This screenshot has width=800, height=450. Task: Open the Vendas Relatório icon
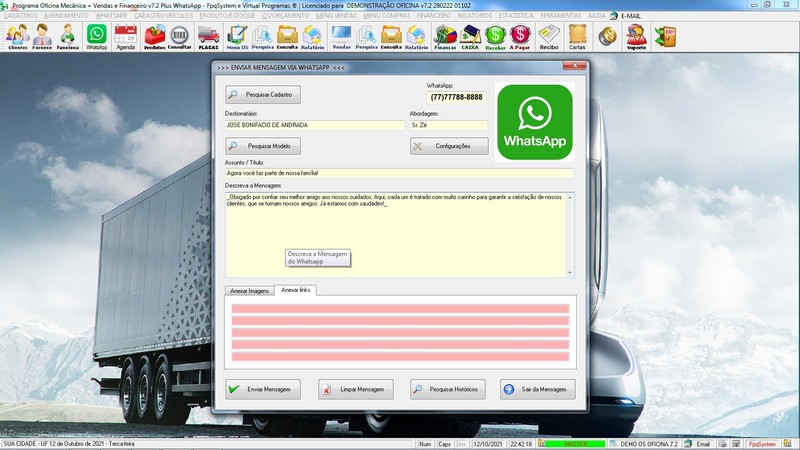tap(416, 37)
